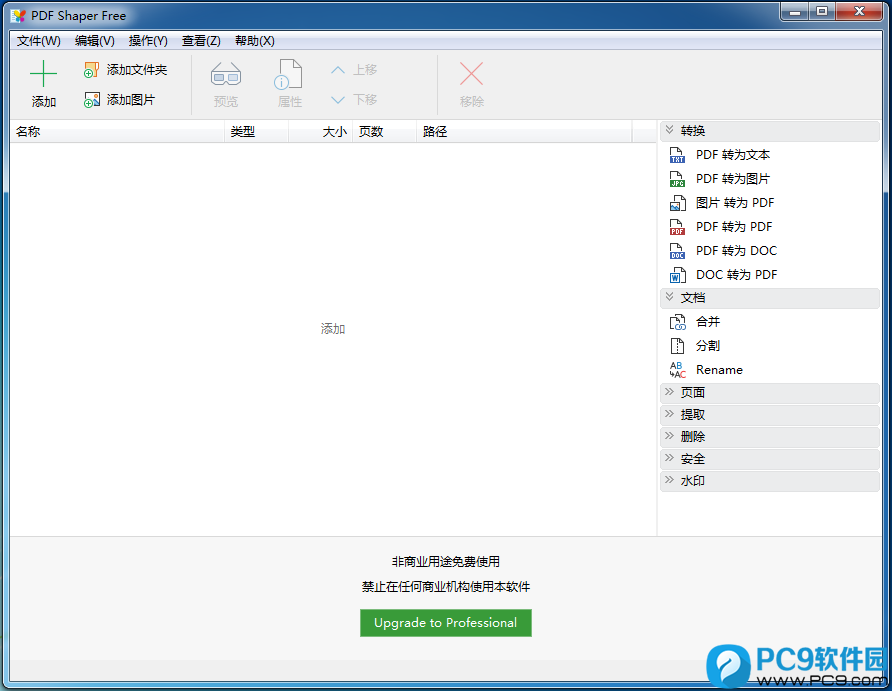892x691 pixels.
Task: Click the Split page icon (分割)
Action: click(x=677, y=346)
